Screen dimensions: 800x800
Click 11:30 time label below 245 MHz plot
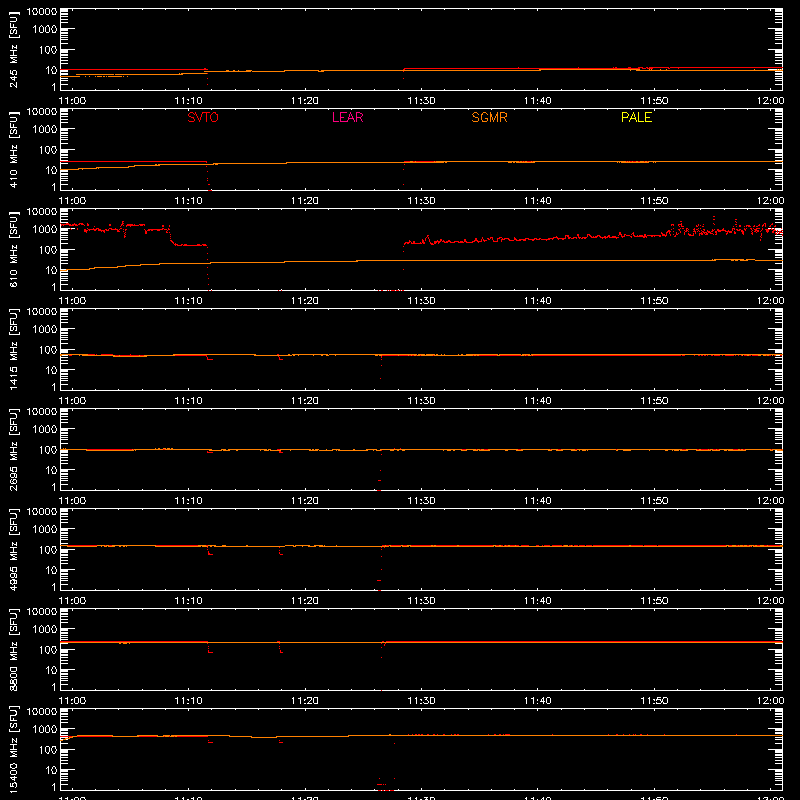421,101
